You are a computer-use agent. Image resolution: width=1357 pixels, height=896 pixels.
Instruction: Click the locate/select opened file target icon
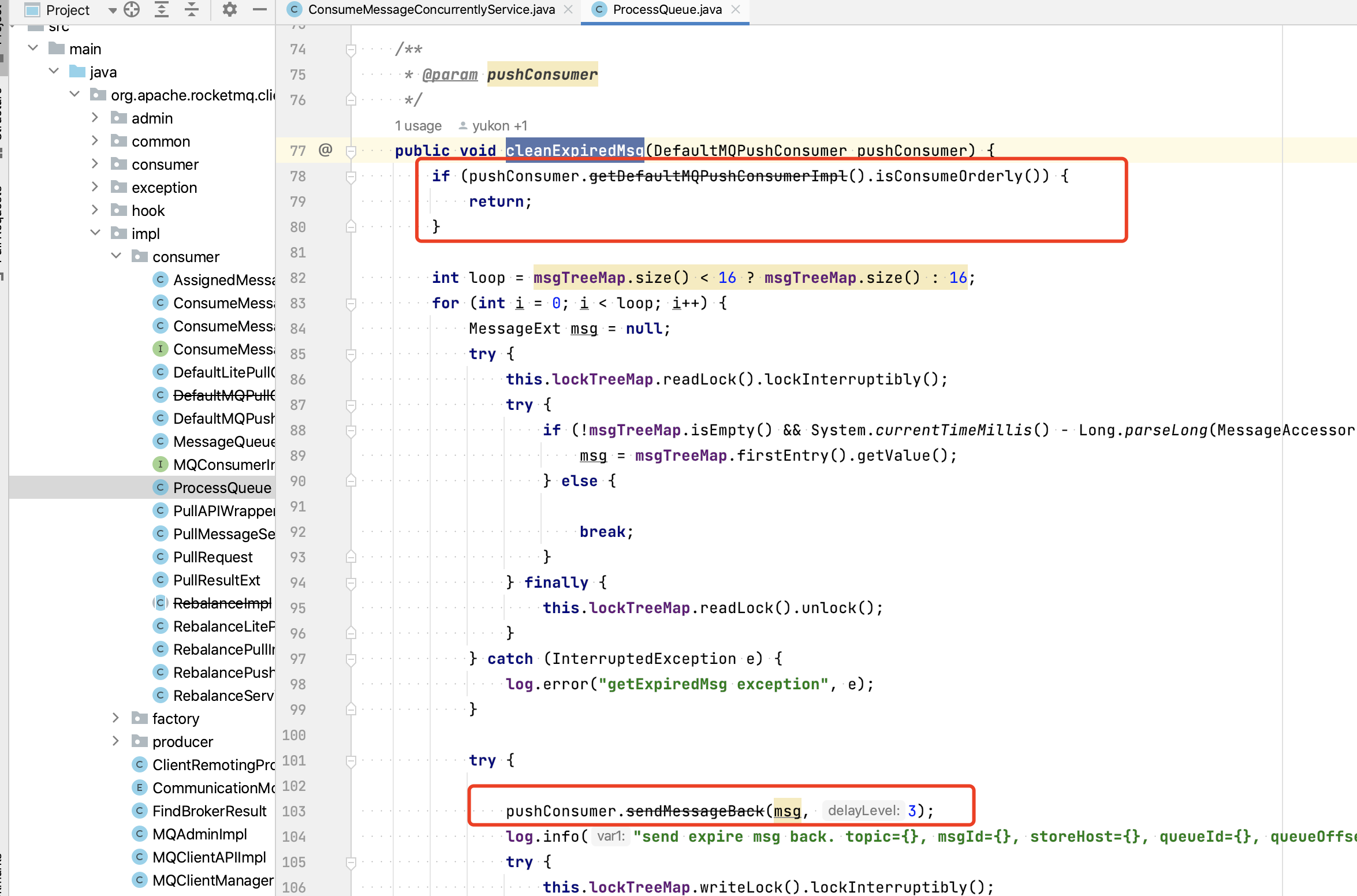click(132, 10)
